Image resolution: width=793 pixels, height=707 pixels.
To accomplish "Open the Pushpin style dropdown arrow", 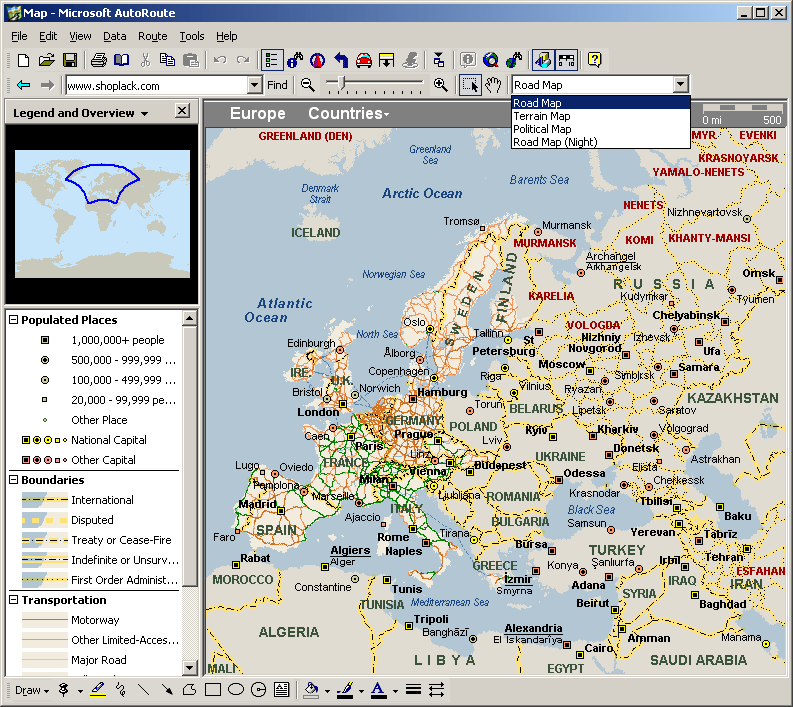I will (x=80, y=691).
